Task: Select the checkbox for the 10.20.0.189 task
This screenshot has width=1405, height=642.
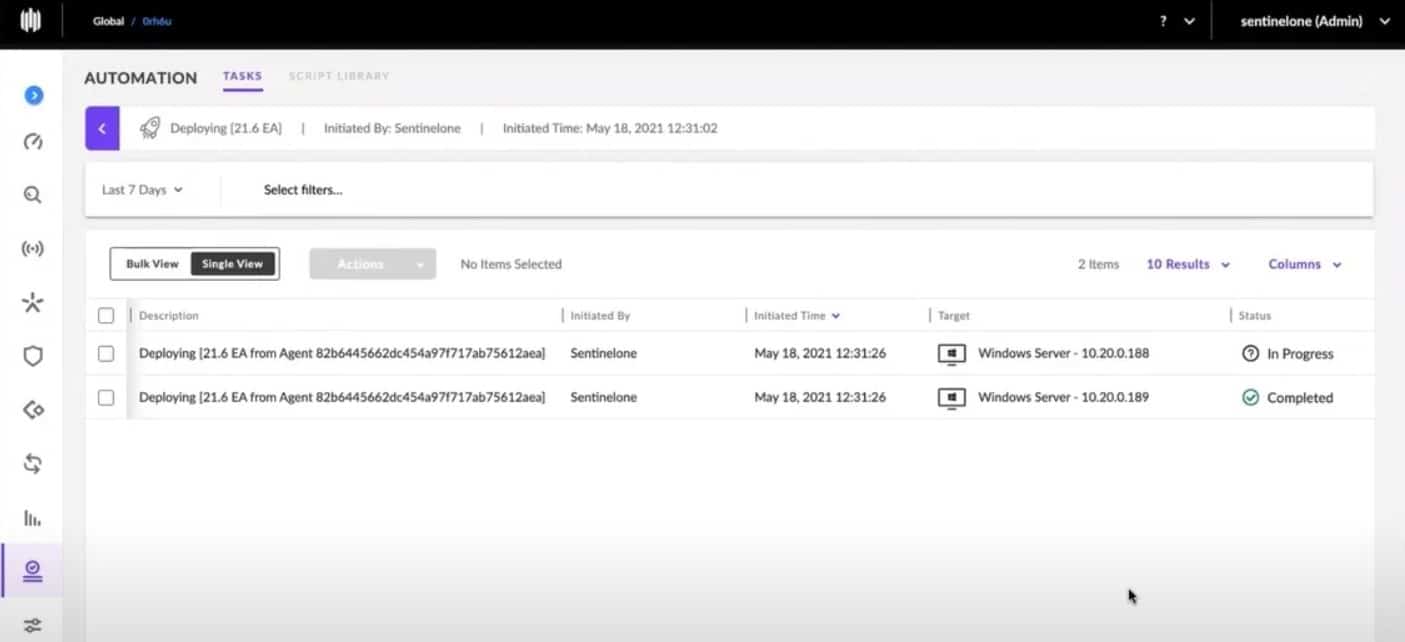Action: coord(106,397)
